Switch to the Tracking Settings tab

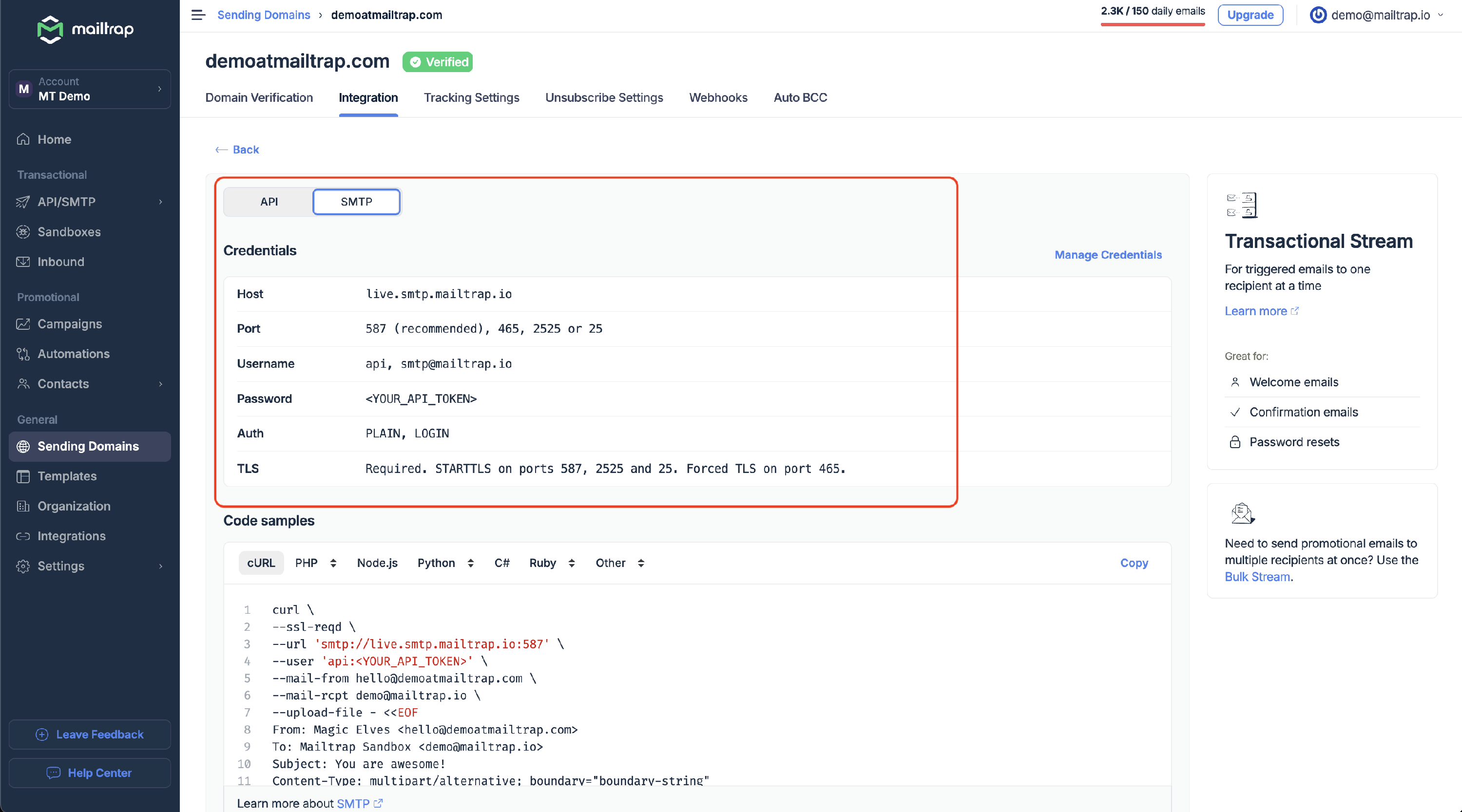click(x=471, y=97)
